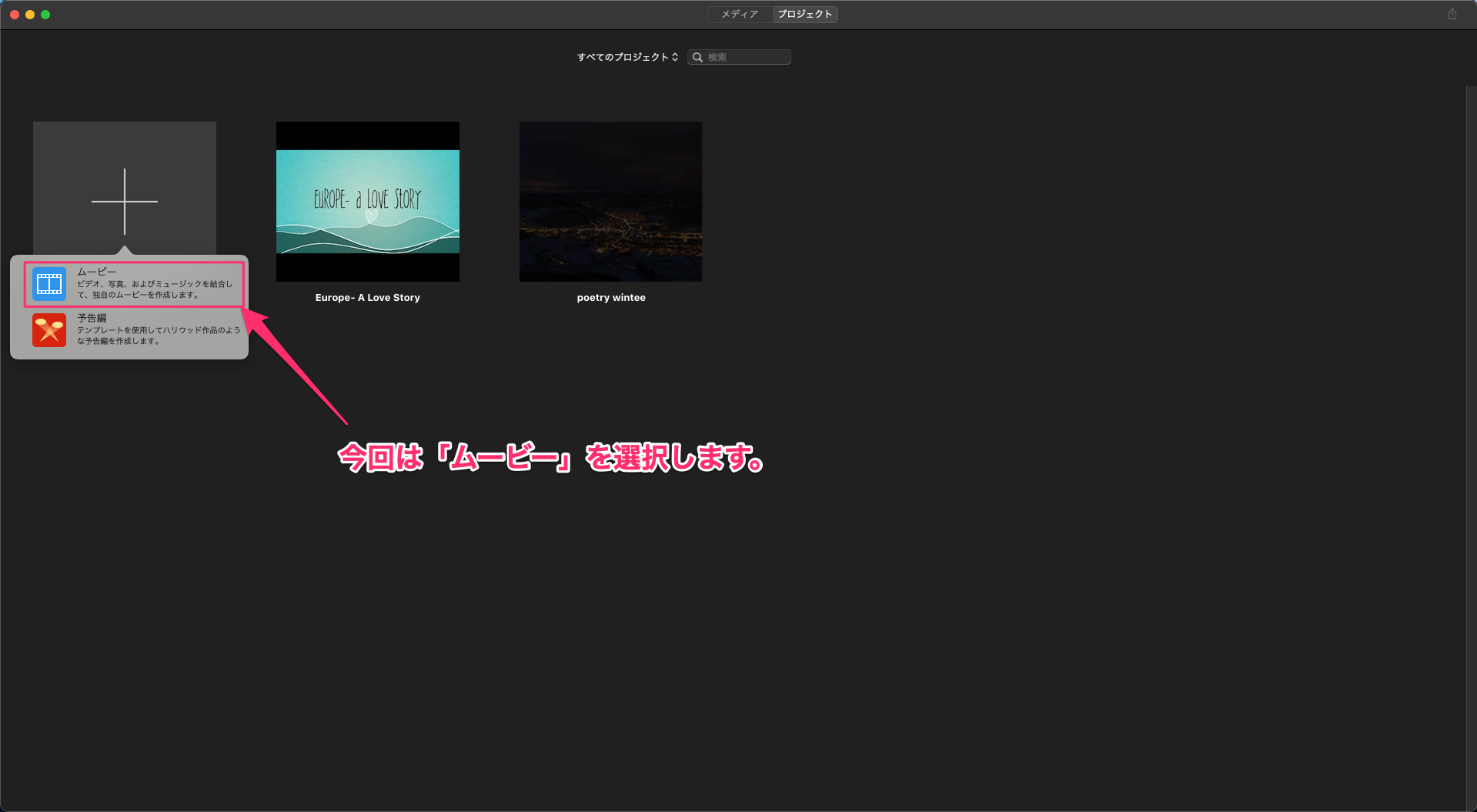Click the blue filmstrip Movie icon
Screen dimensions: 1477x812
point(49,284)
